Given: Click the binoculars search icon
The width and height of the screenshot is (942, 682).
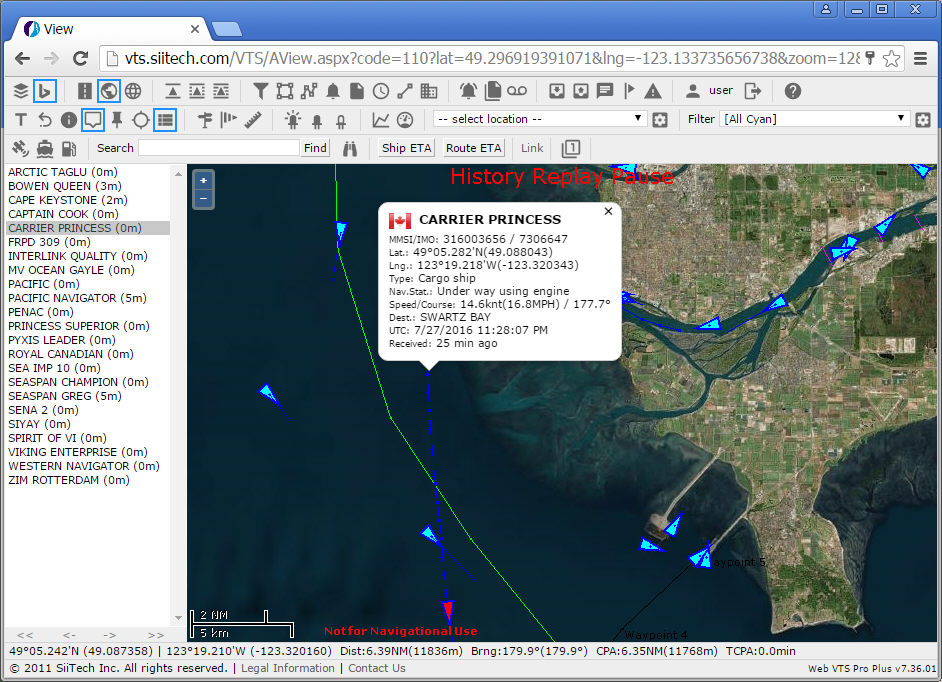Looking at the screenshot, I should pos(350,148).
